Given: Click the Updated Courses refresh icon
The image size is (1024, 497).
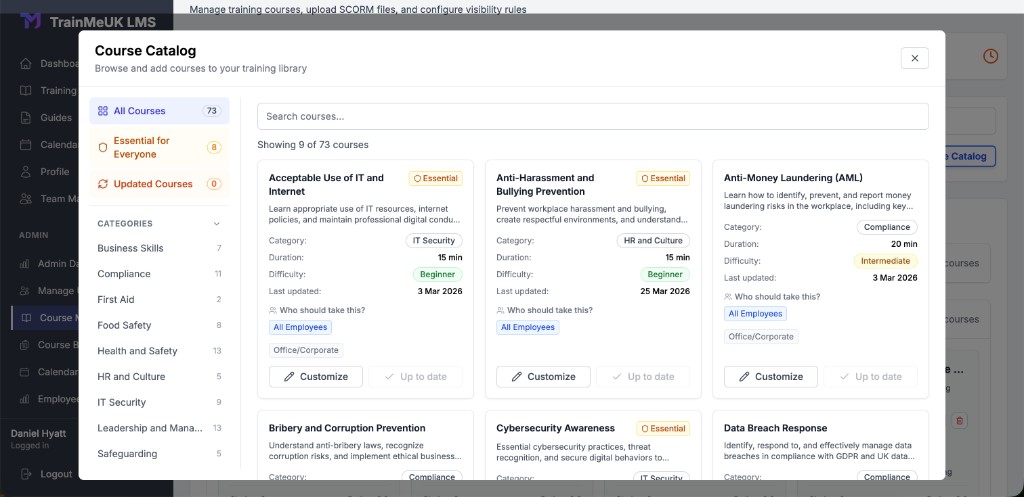Looking at the screenshot, I should [103, 184].
